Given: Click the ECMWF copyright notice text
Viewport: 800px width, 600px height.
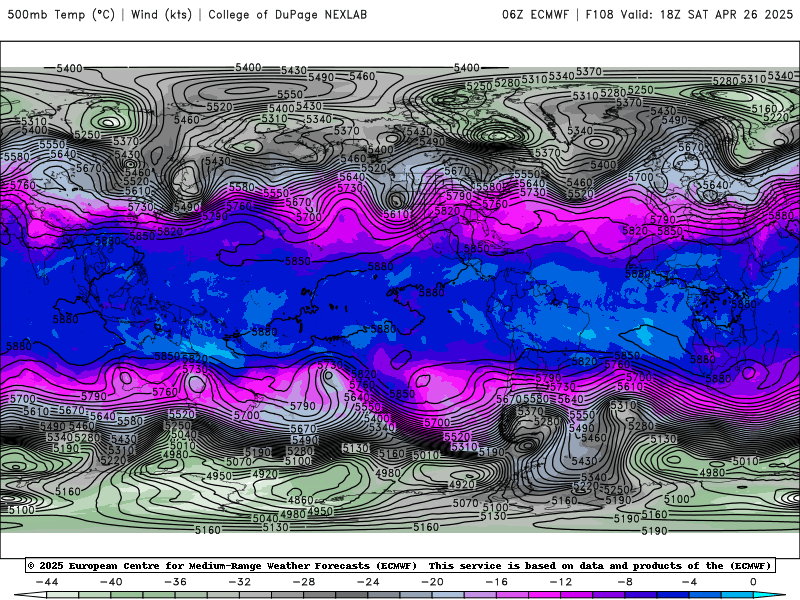Looking at the screenshot, I should point(400,566).
